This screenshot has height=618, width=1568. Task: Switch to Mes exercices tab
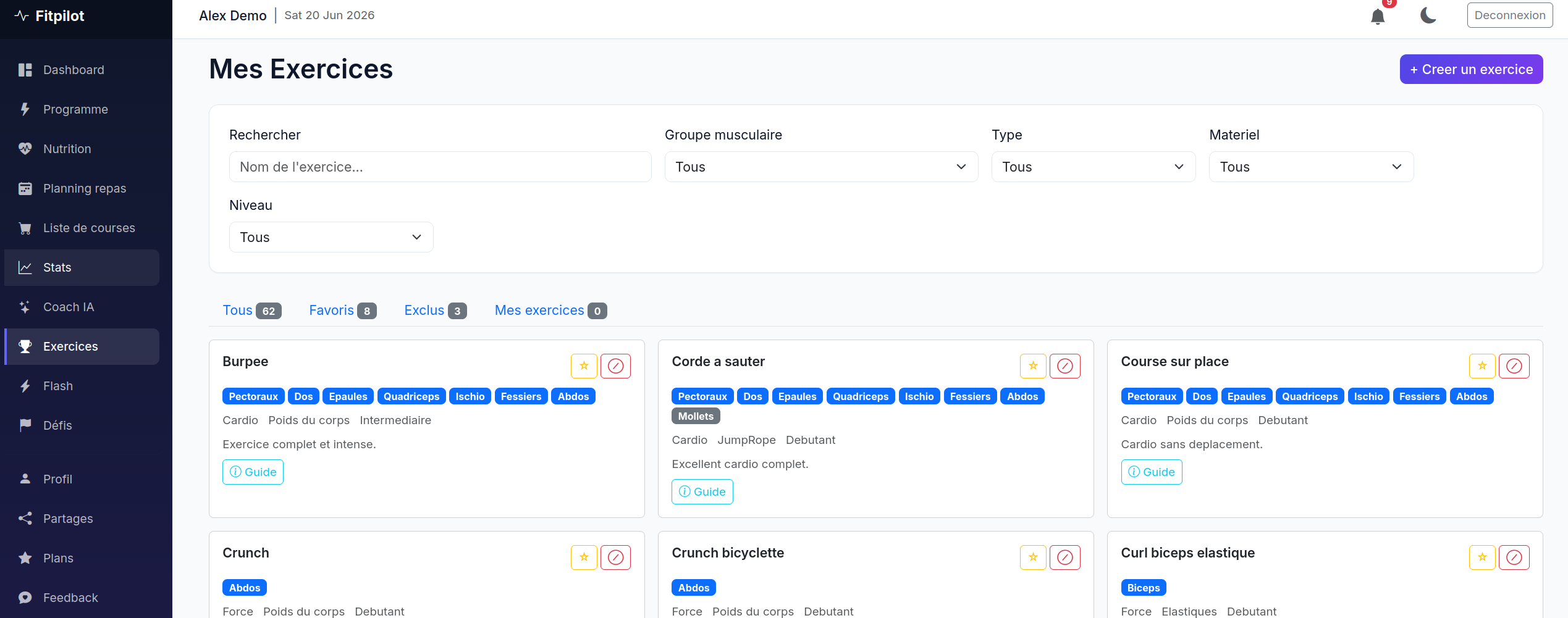click(x=550, y=311)
